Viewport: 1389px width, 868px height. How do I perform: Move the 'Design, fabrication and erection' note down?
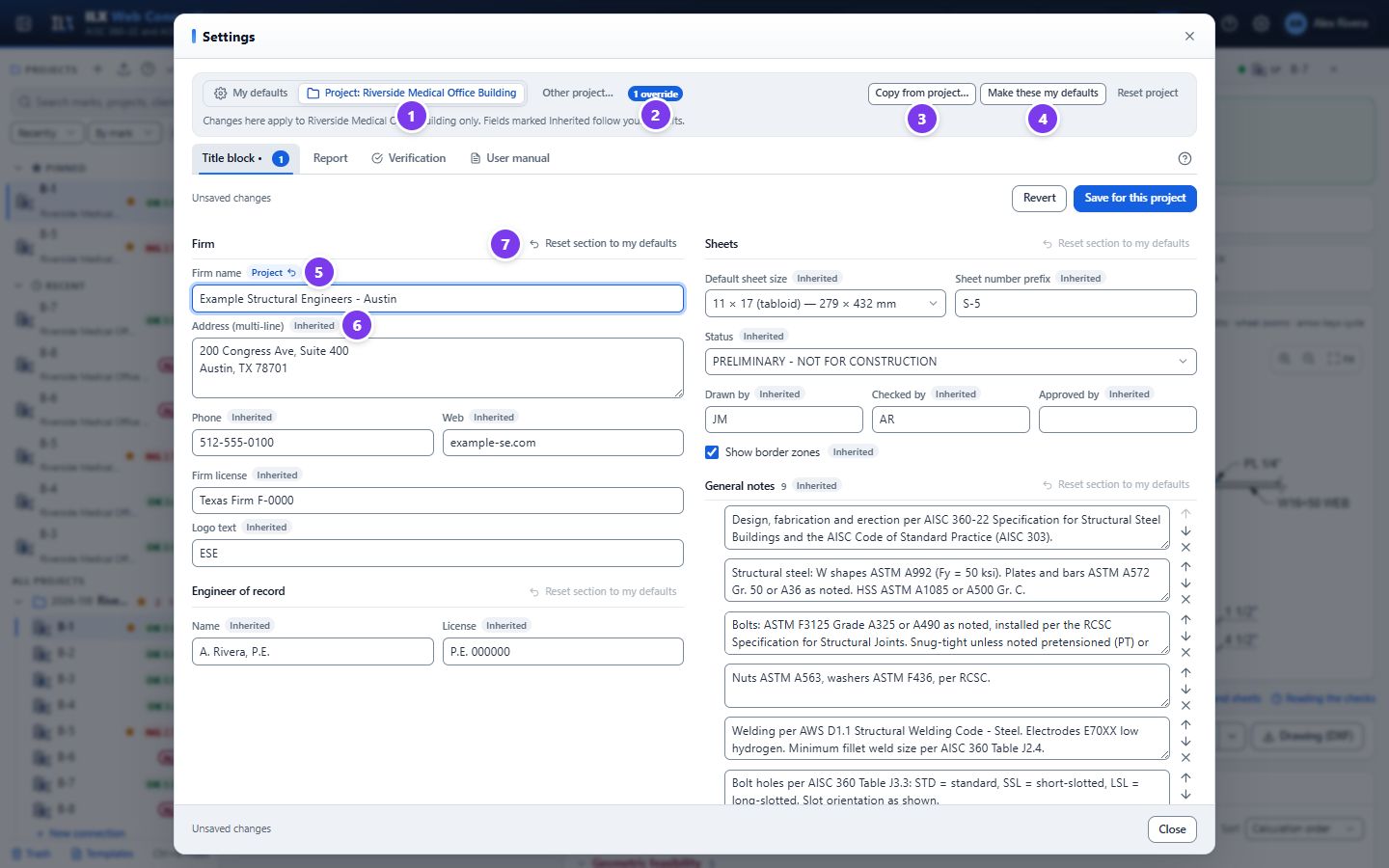[1185, 530]
